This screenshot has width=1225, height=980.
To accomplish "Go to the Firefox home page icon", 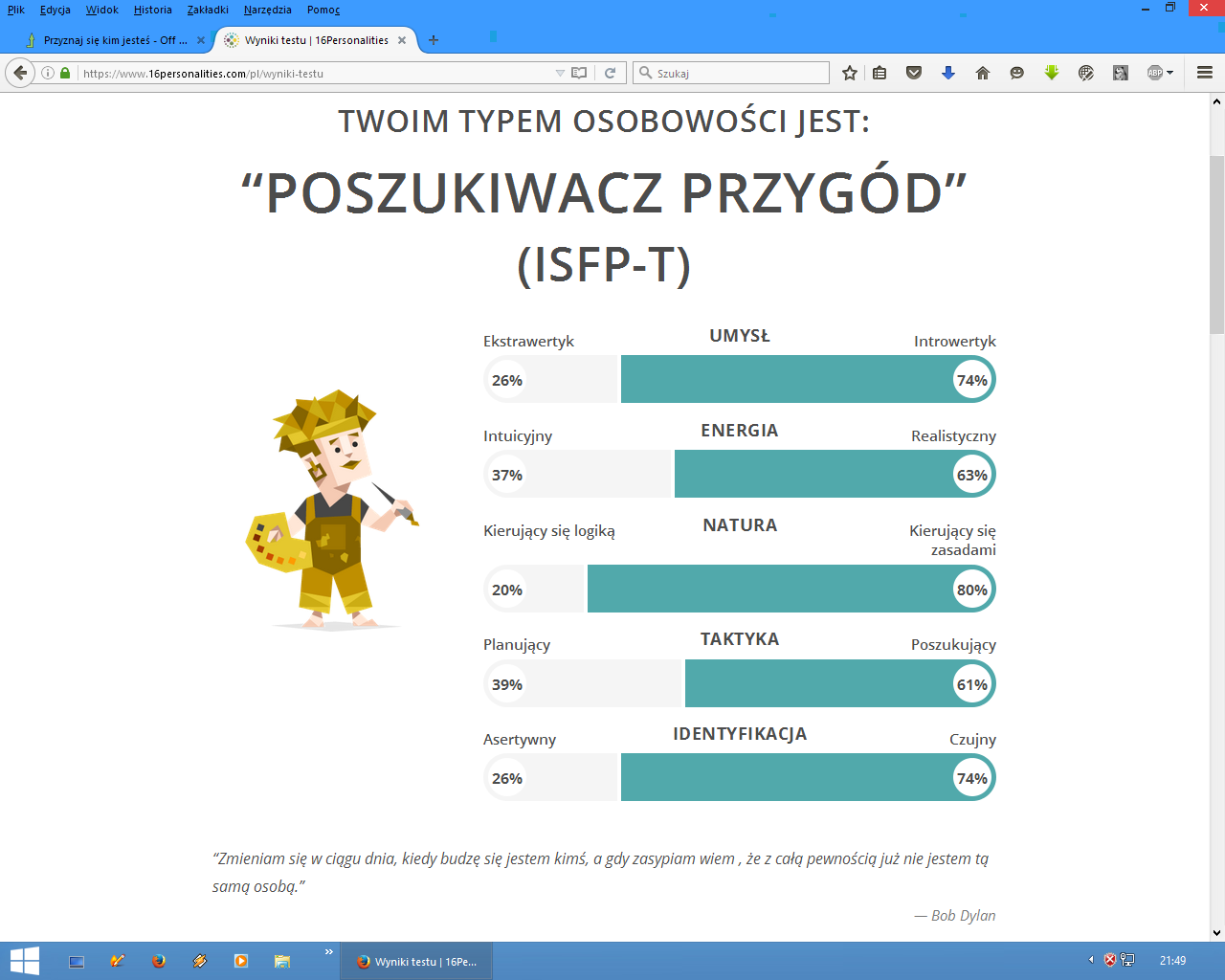I will [x=983, y=73].
